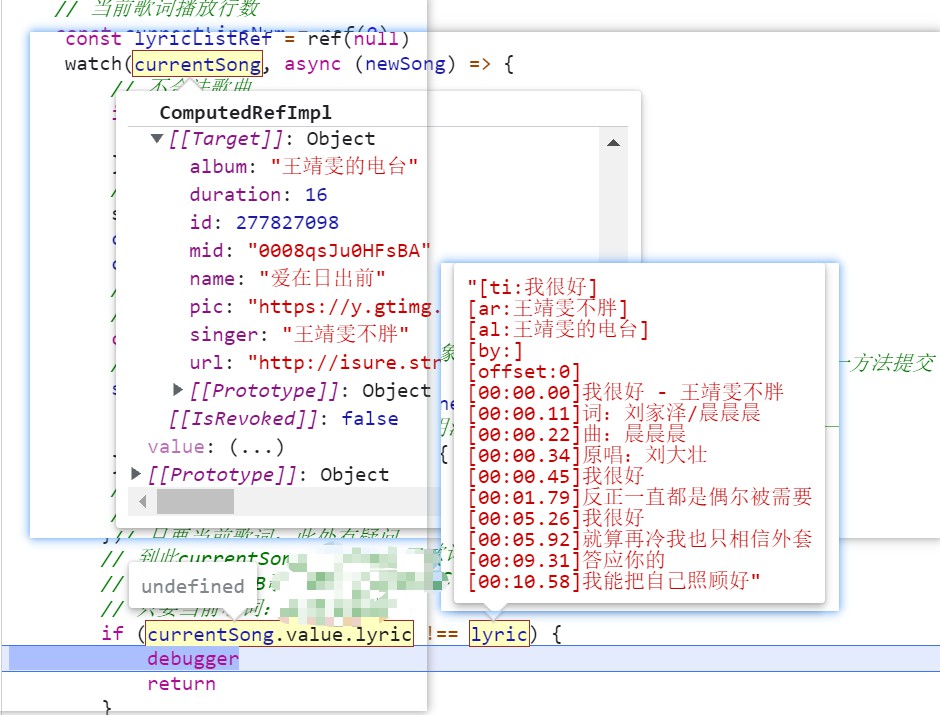Expand the bottom [[Prototype]] Object node
Image resolution: width=940 pixels, height=715 pixels.
click(x=136, y=474)
